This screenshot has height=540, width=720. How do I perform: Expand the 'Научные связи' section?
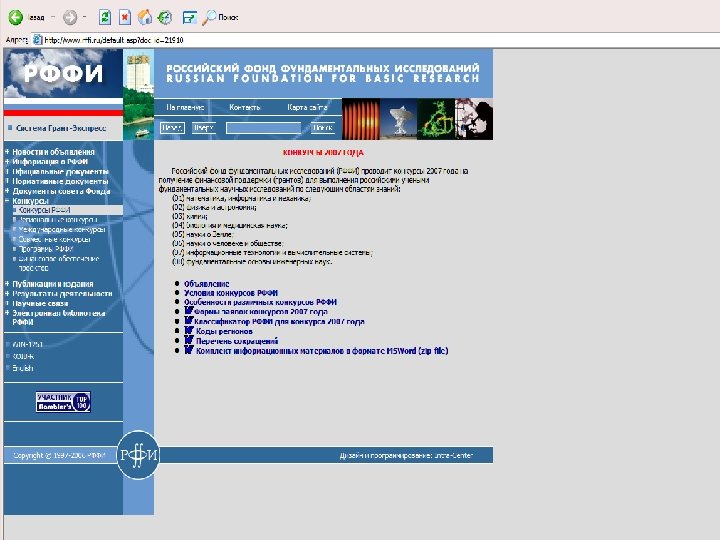pyautogui.click(x=7, y=304)
